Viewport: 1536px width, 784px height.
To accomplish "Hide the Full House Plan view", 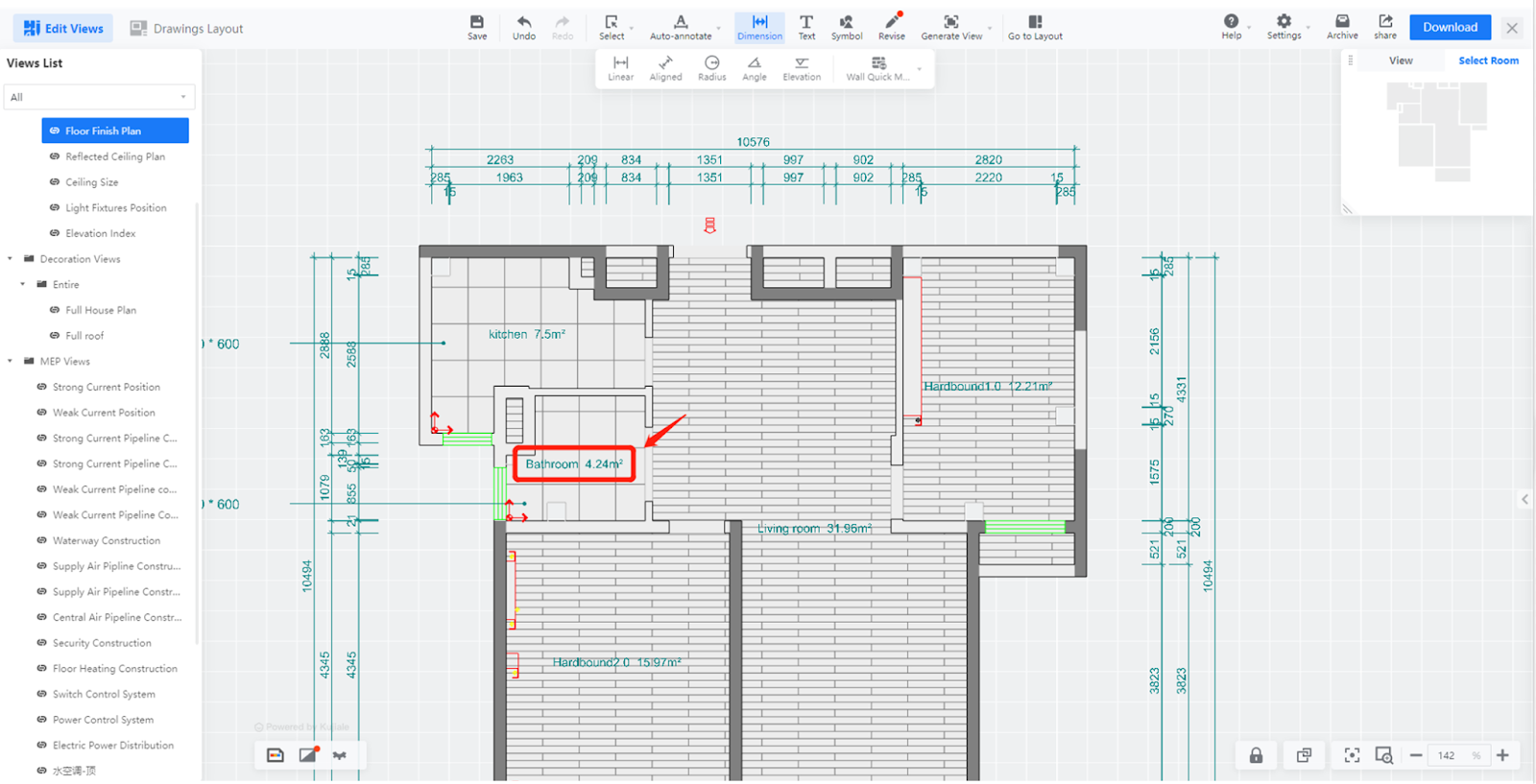I will [x=55, y=310].
